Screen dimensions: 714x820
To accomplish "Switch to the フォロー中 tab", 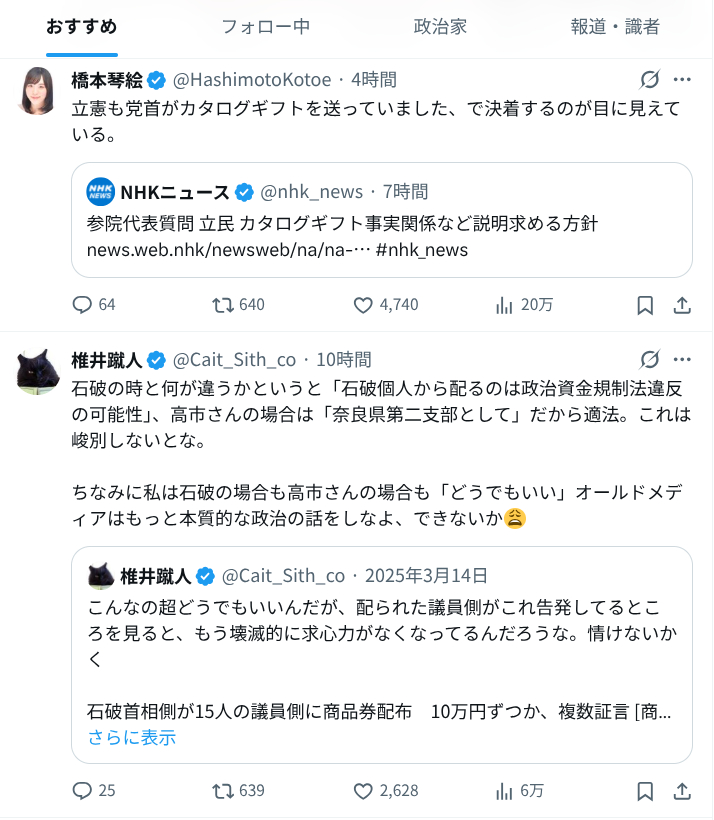I will pos(265,27).
